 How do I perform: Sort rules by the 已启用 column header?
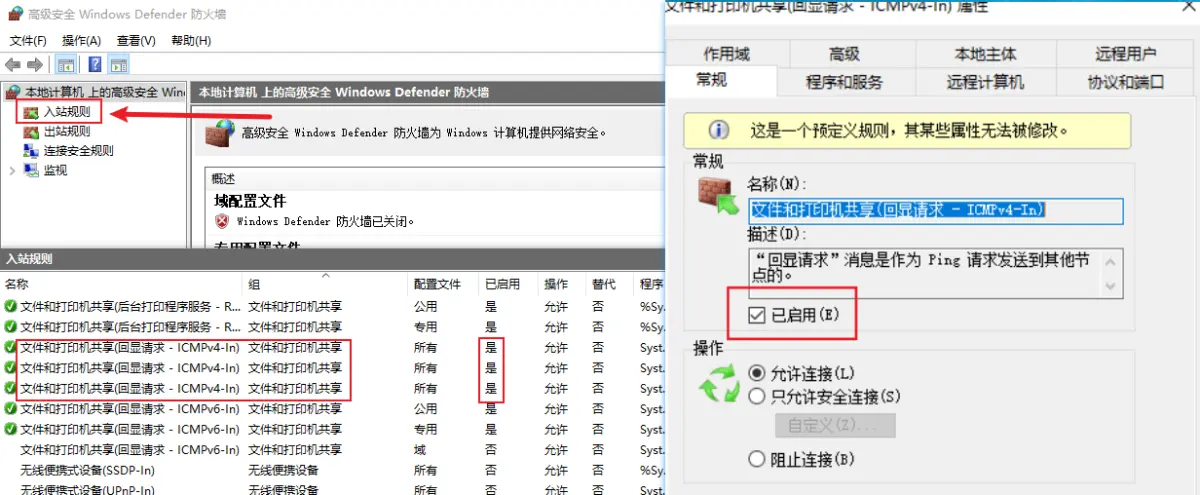click(x=507, y=284)
